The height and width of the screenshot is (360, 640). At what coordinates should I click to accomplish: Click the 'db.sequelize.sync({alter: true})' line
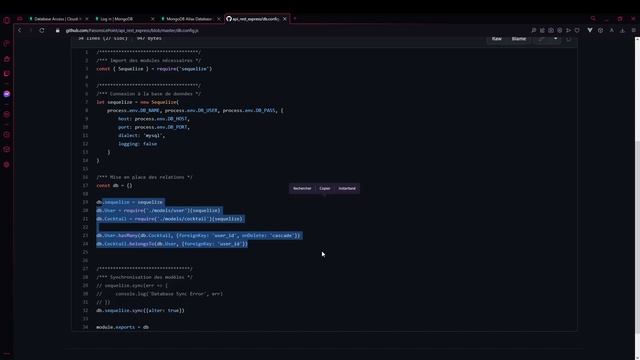pos(140,311)
